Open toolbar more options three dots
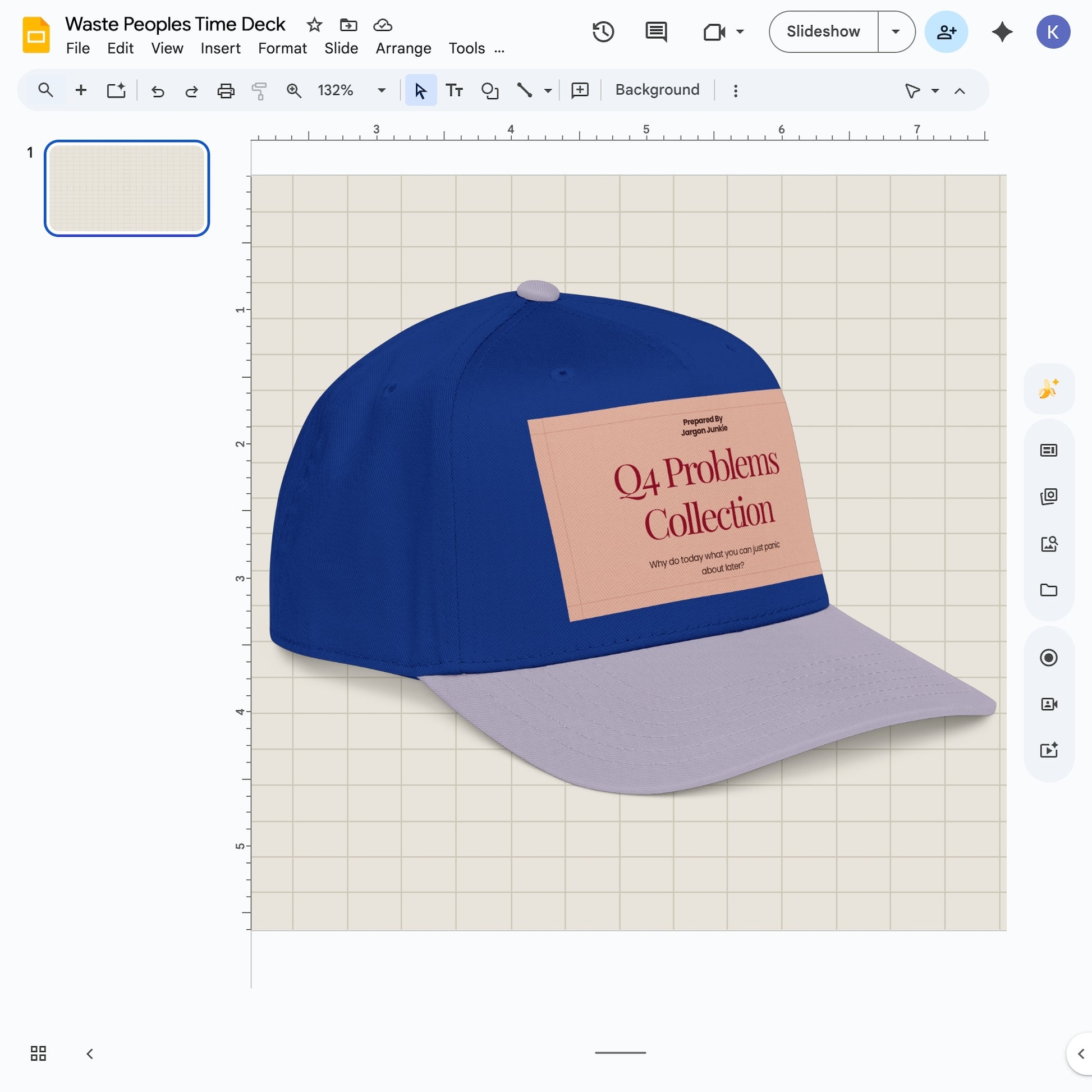1092x1092 pixels. [735, 91]
